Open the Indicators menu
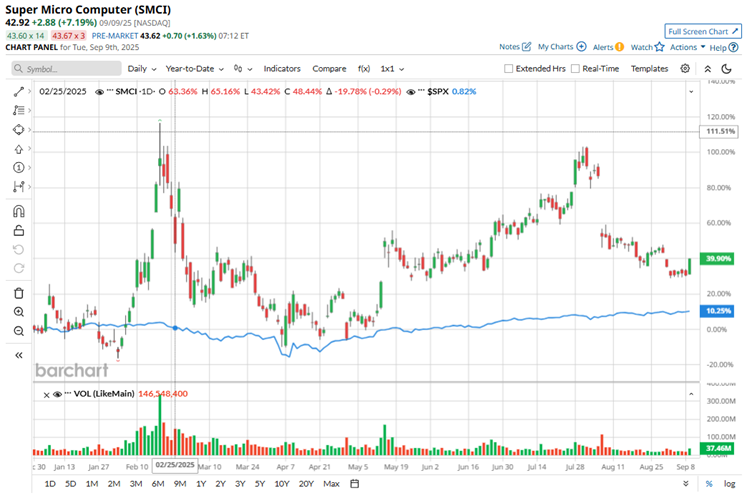This screenshot has height=498, width=752. [282, 69]
